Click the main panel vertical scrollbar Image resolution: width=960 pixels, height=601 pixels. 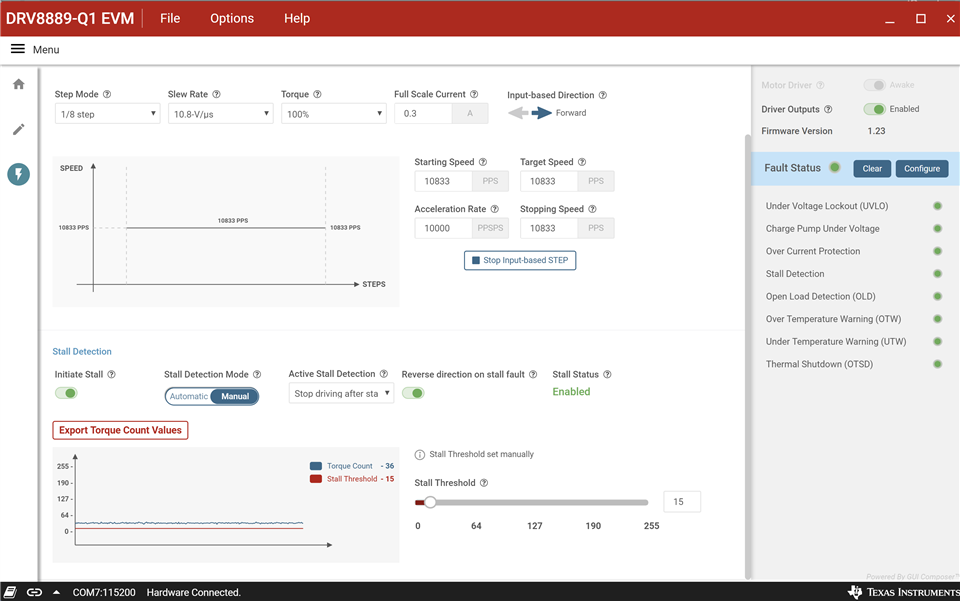[748, 356]
